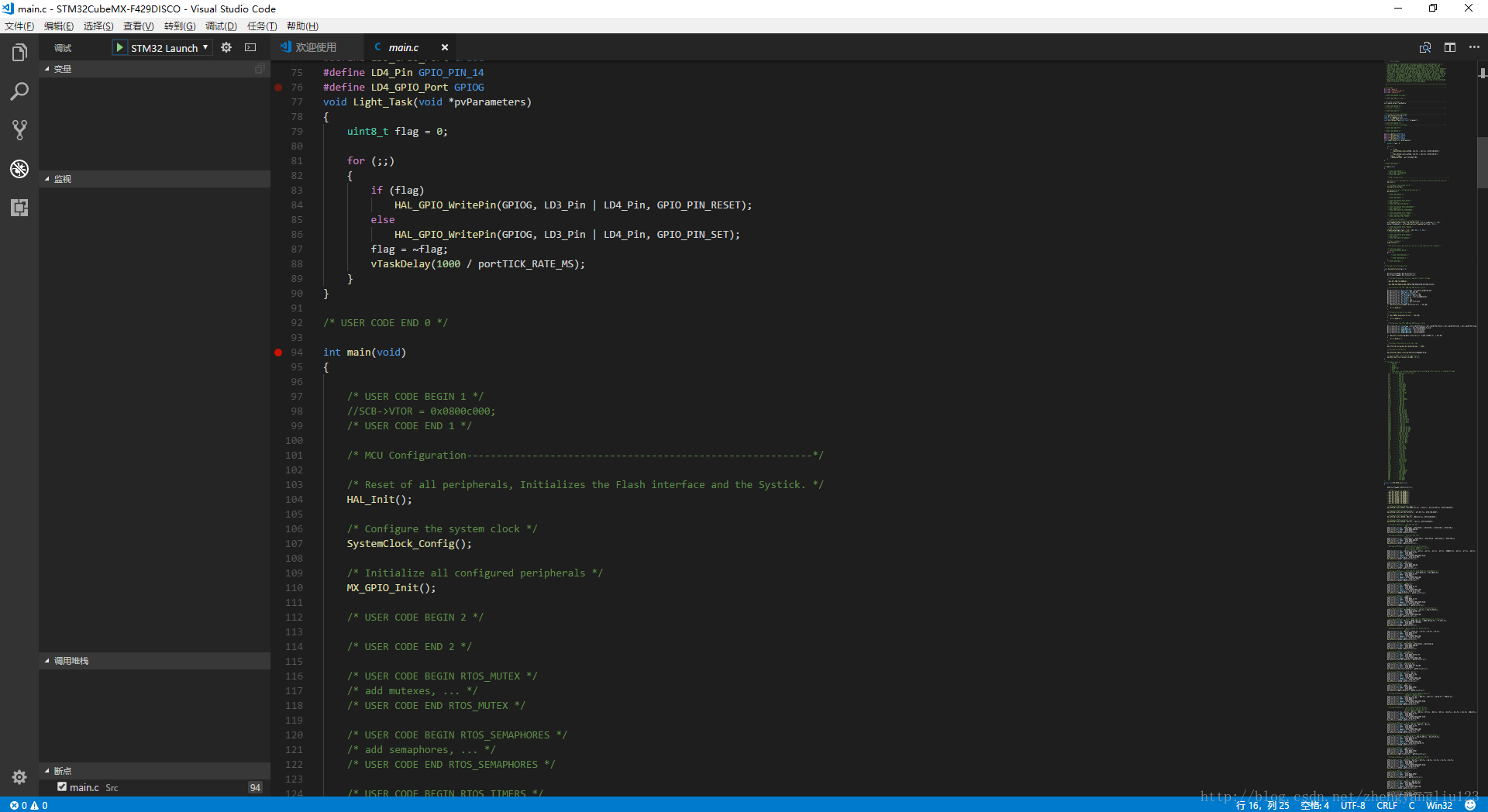
Task: Switch to the 欢迎使用 welcome tab
Action: pos(315,48)
